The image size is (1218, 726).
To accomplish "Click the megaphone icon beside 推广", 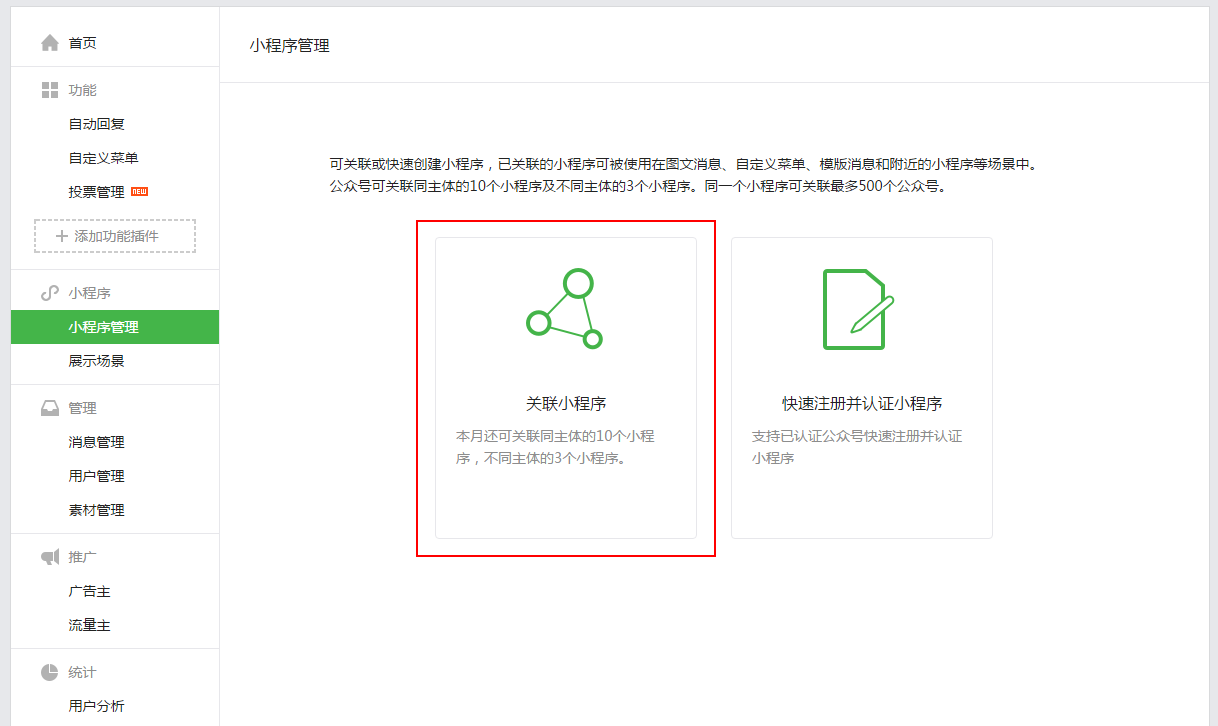I will 50,557.
